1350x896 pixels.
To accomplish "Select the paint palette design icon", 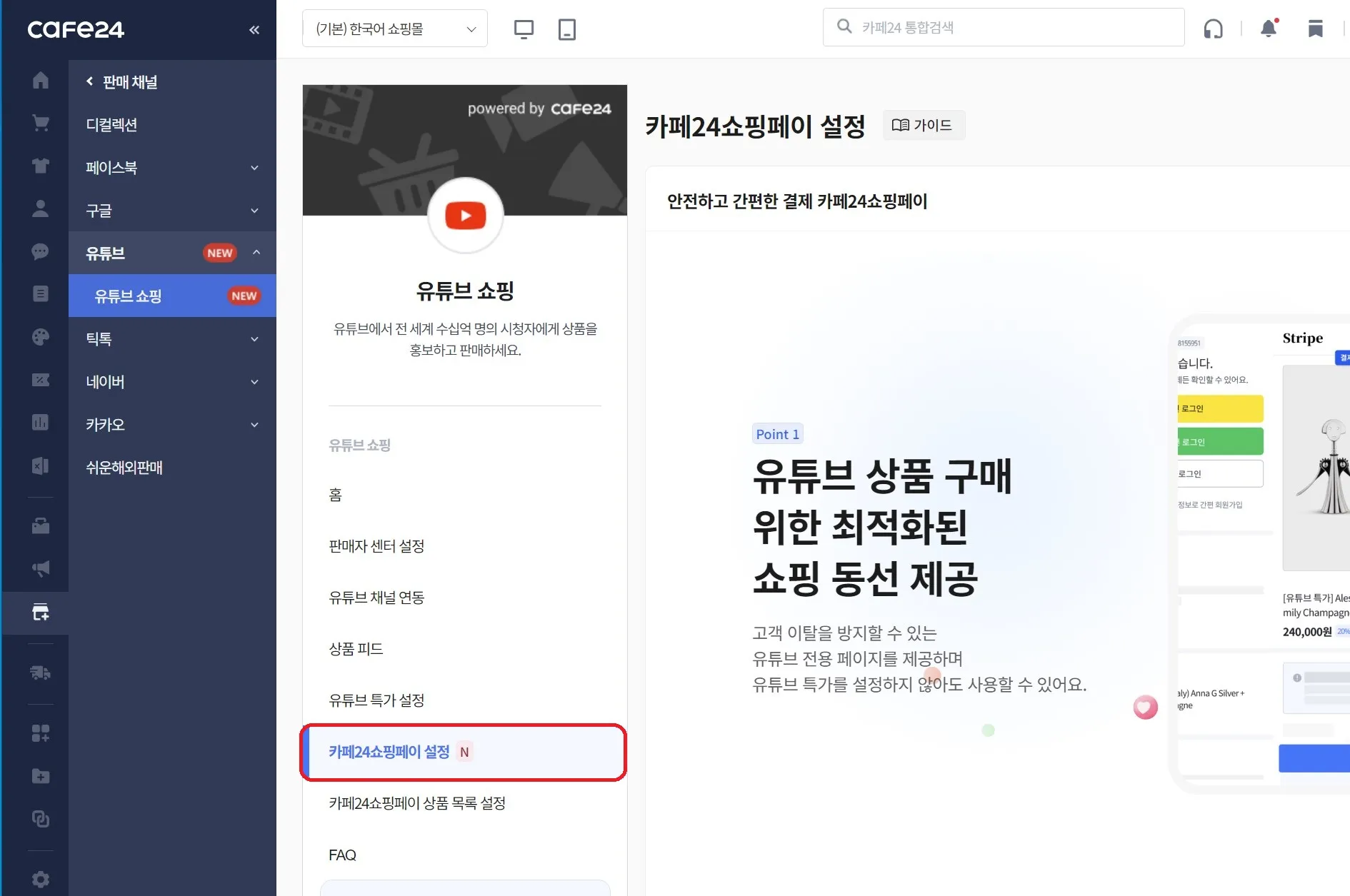I will (x=41, y=336).
